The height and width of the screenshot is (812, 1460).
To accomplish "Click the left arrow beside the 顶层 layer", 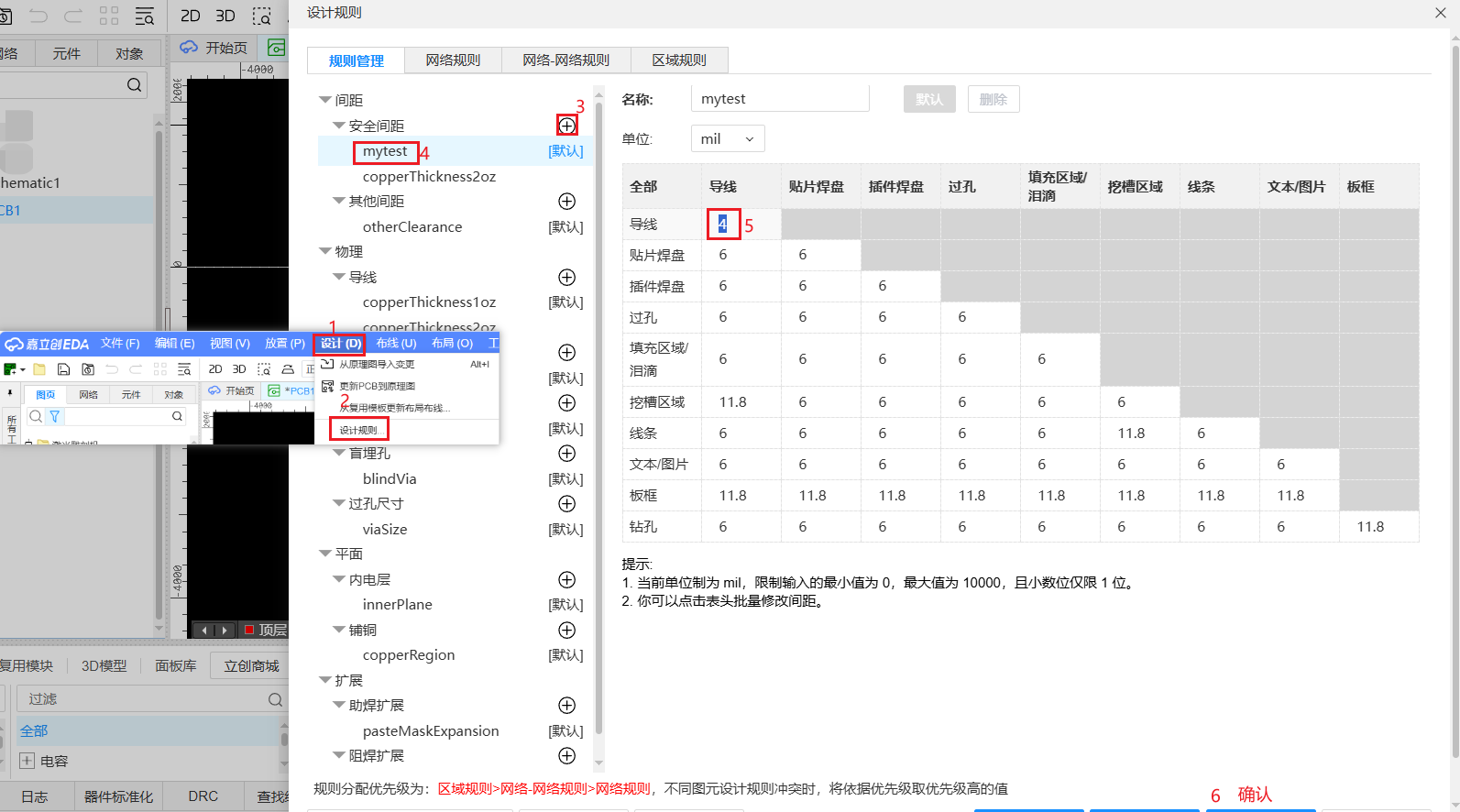I will pos(205,631).
